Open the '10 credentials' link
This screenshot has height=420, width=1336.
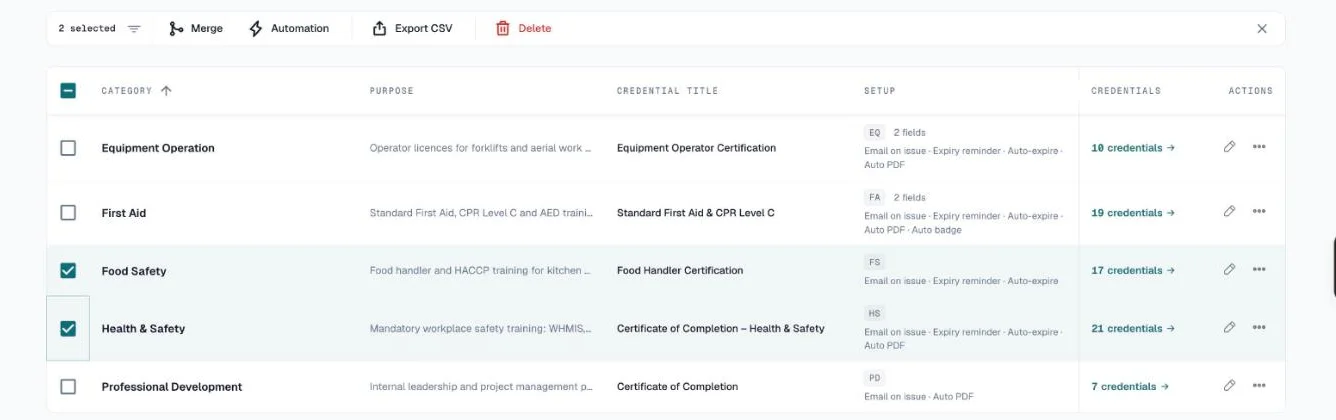pyautogui.click(x=1132, y=148)
